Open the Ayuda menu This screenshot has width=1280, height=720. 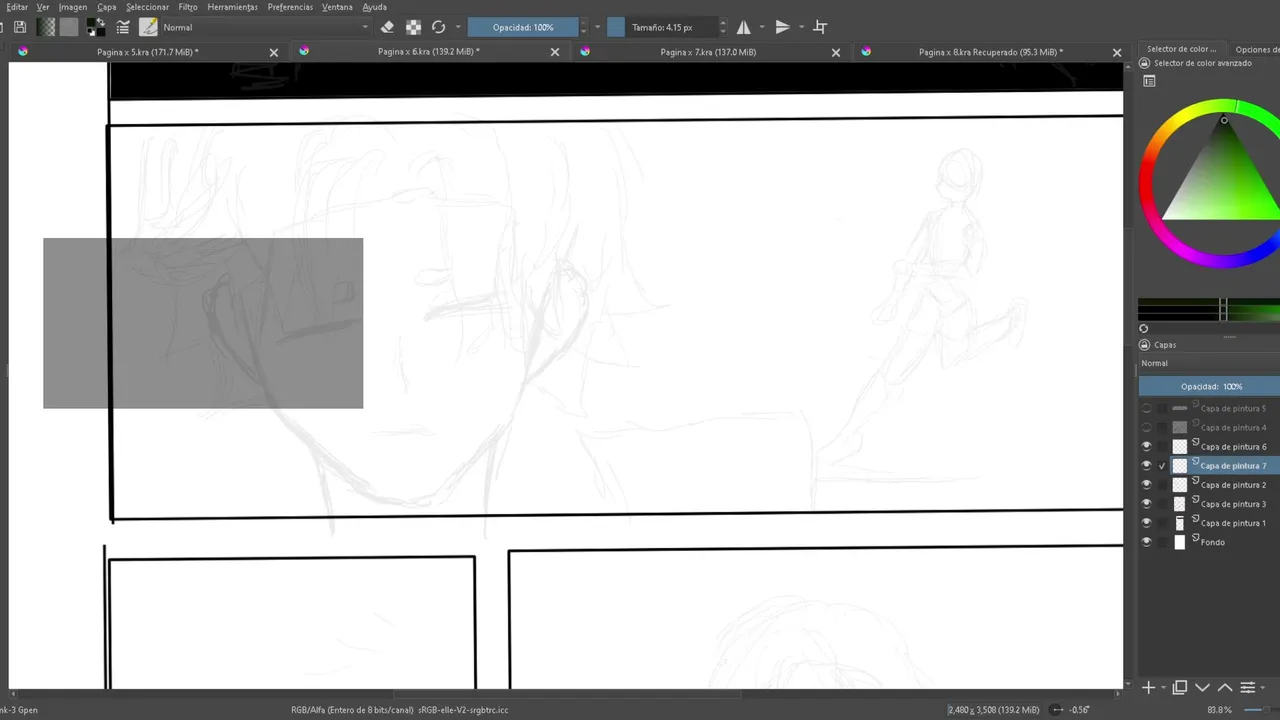[x=374, y=7]
